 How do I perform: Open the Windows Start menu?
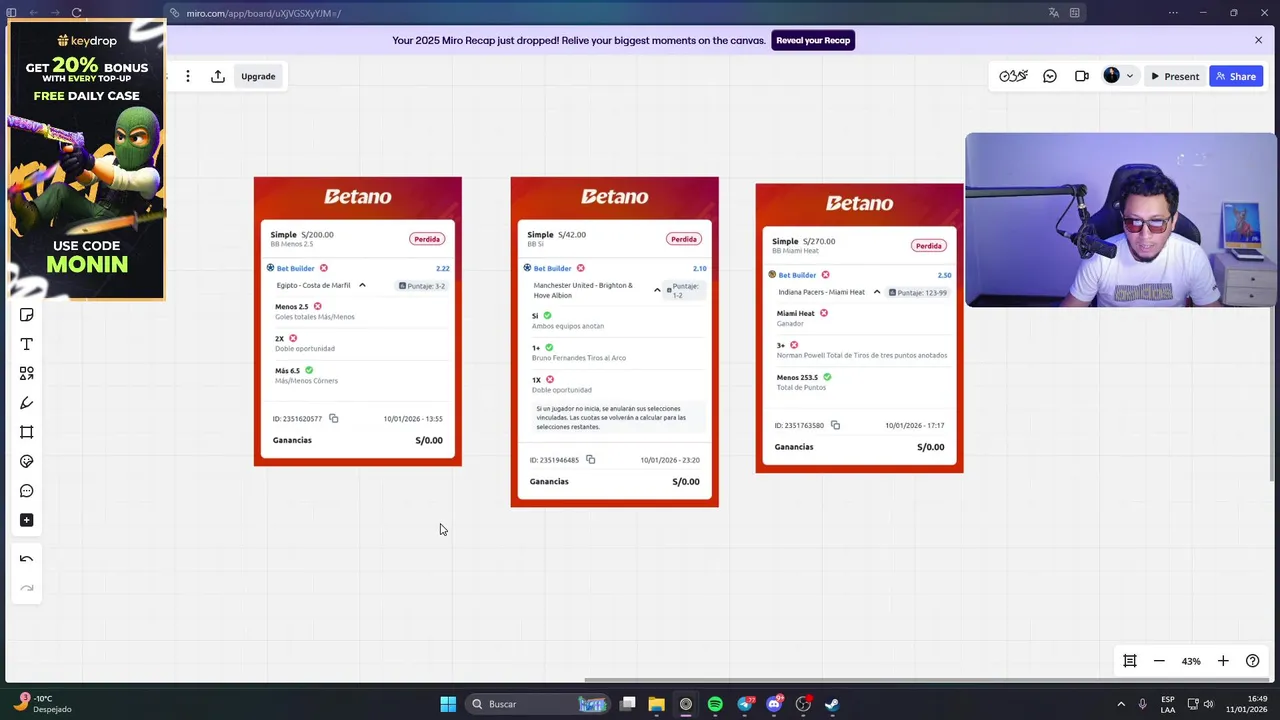(x=448, y=704)
